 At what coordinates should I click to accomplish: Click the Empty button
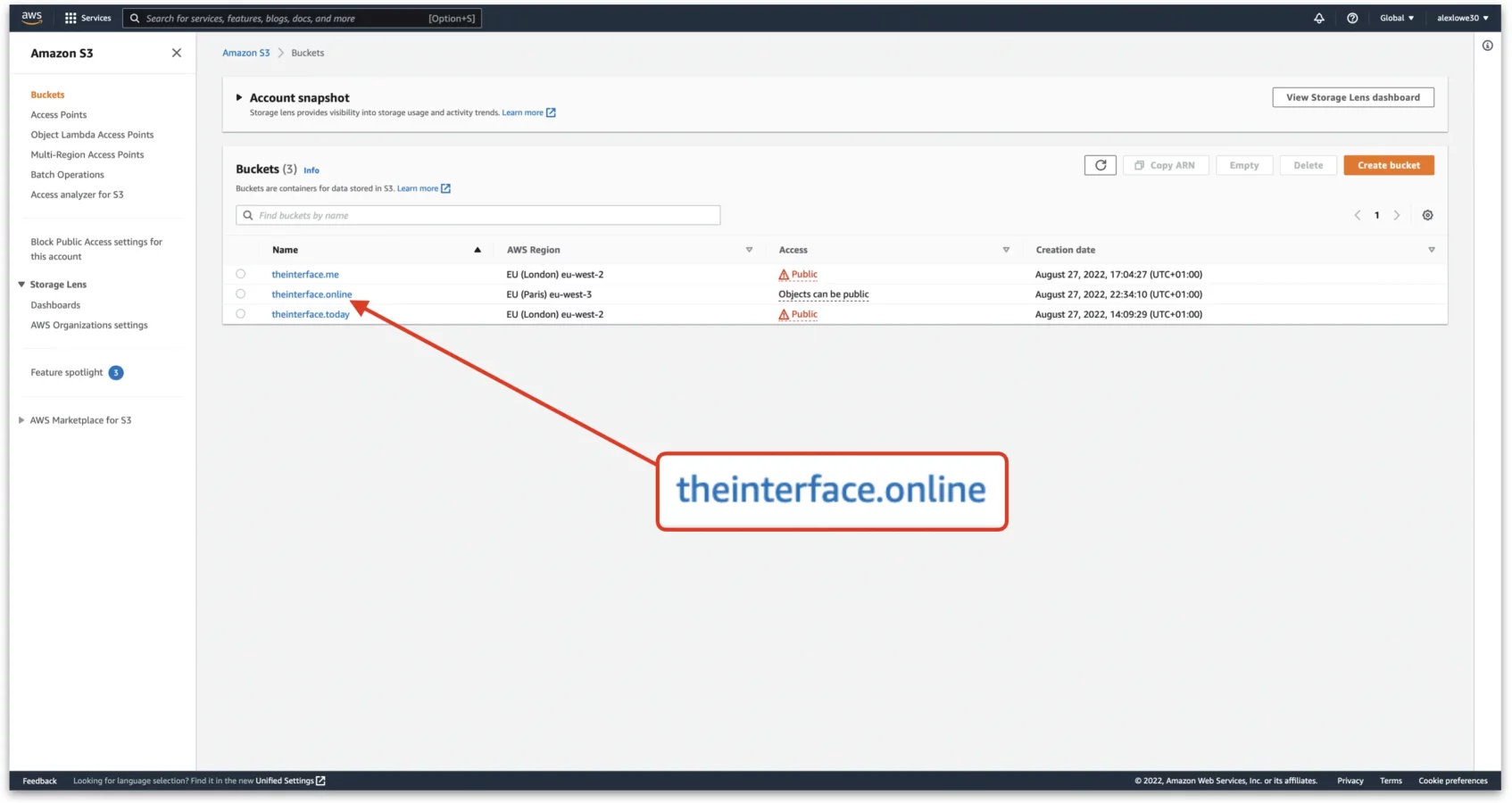(1244, 165)
